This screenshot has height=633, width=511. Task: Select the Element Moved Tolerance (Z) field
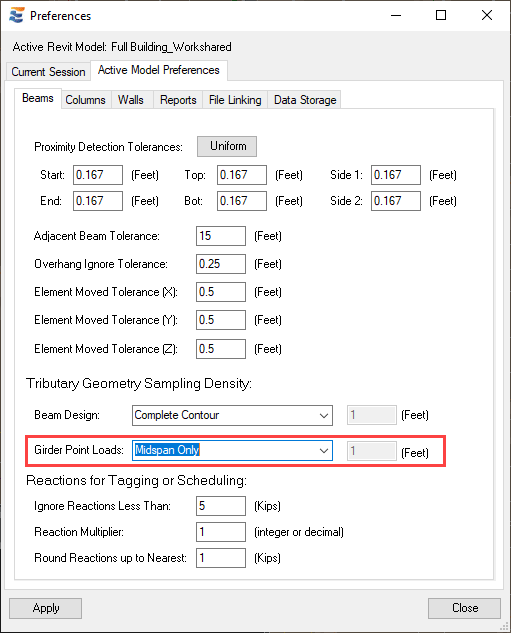[221, 349]
